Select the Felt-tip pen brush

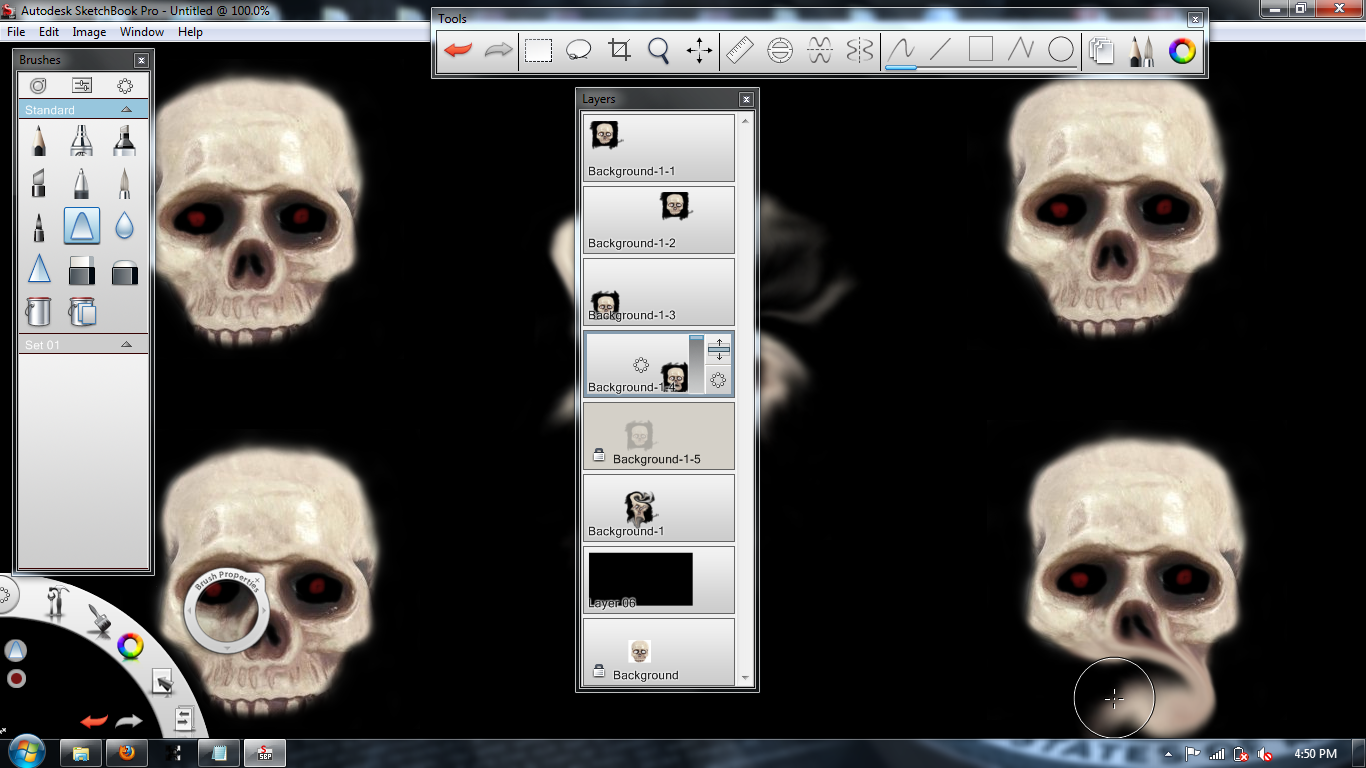[x=39, y=227]
